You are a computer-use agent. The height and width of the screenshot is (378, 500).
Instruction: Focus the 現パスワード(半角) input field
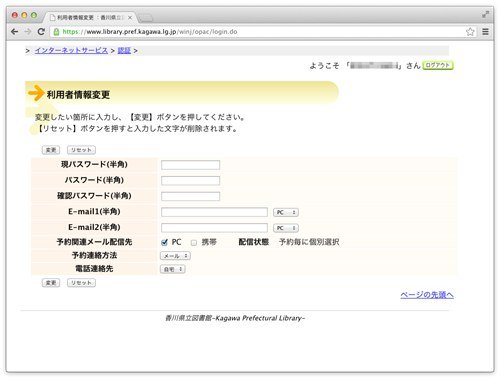(190, 165)
